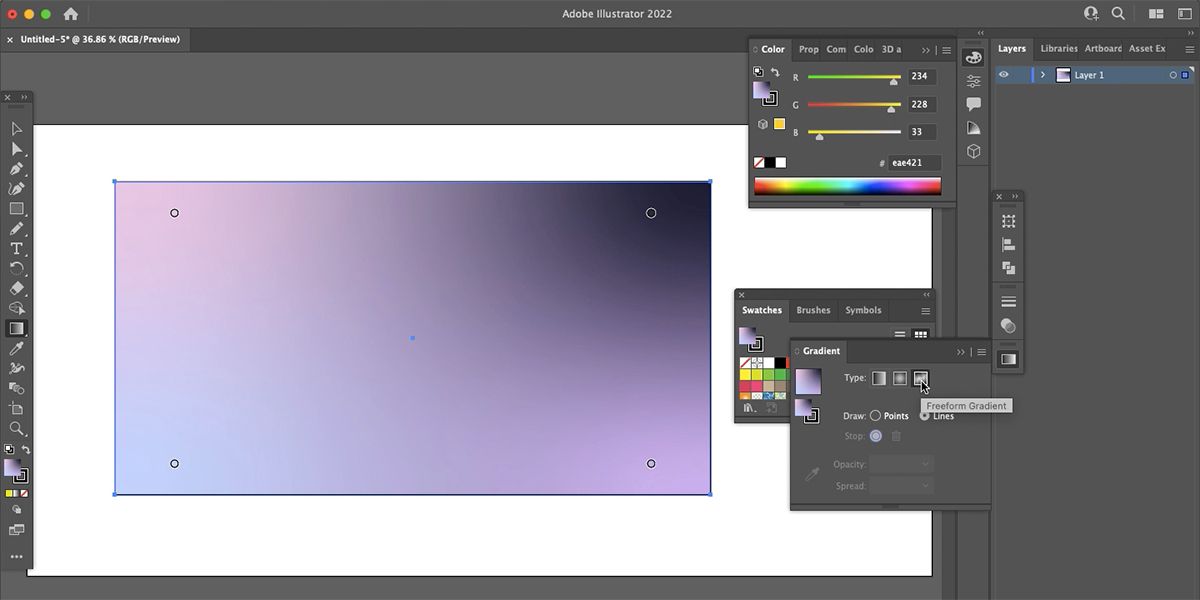Expand Layer 1 in the Layers panel
This screenshot has height=600, width=1200.
1043,74
